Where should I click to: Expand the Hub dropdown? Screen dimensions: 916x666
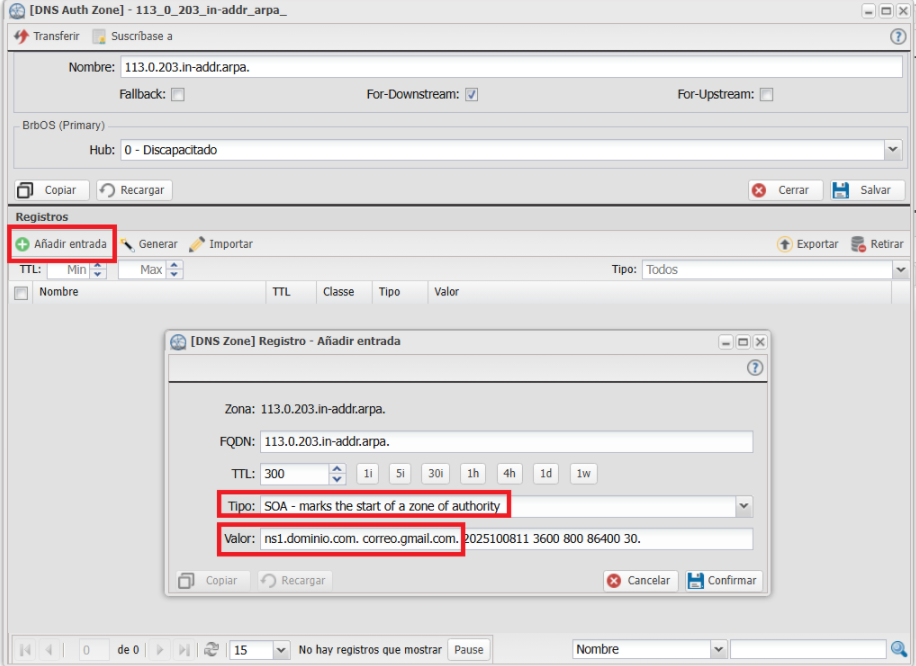click(x=893, y=150)
